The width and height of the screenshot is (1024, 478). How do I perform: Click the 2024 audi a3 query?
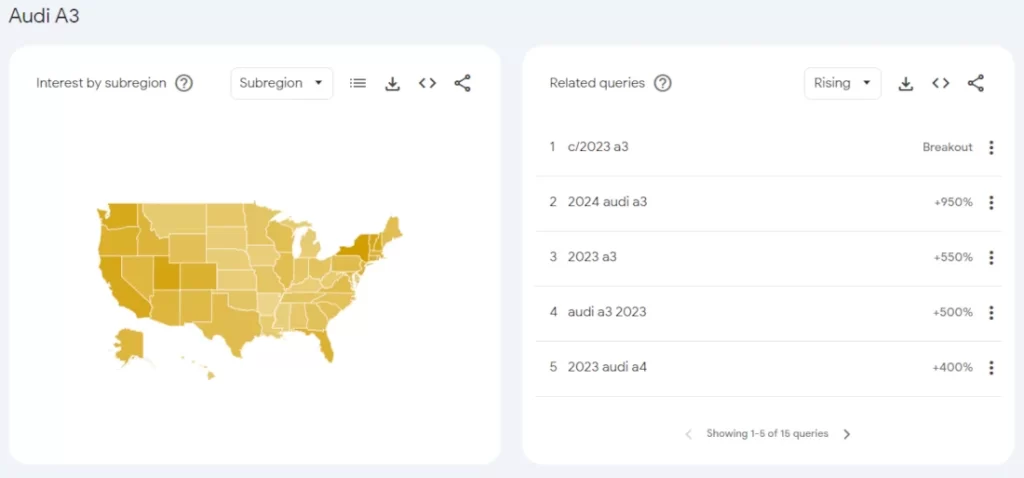click(x=607, y=202)
